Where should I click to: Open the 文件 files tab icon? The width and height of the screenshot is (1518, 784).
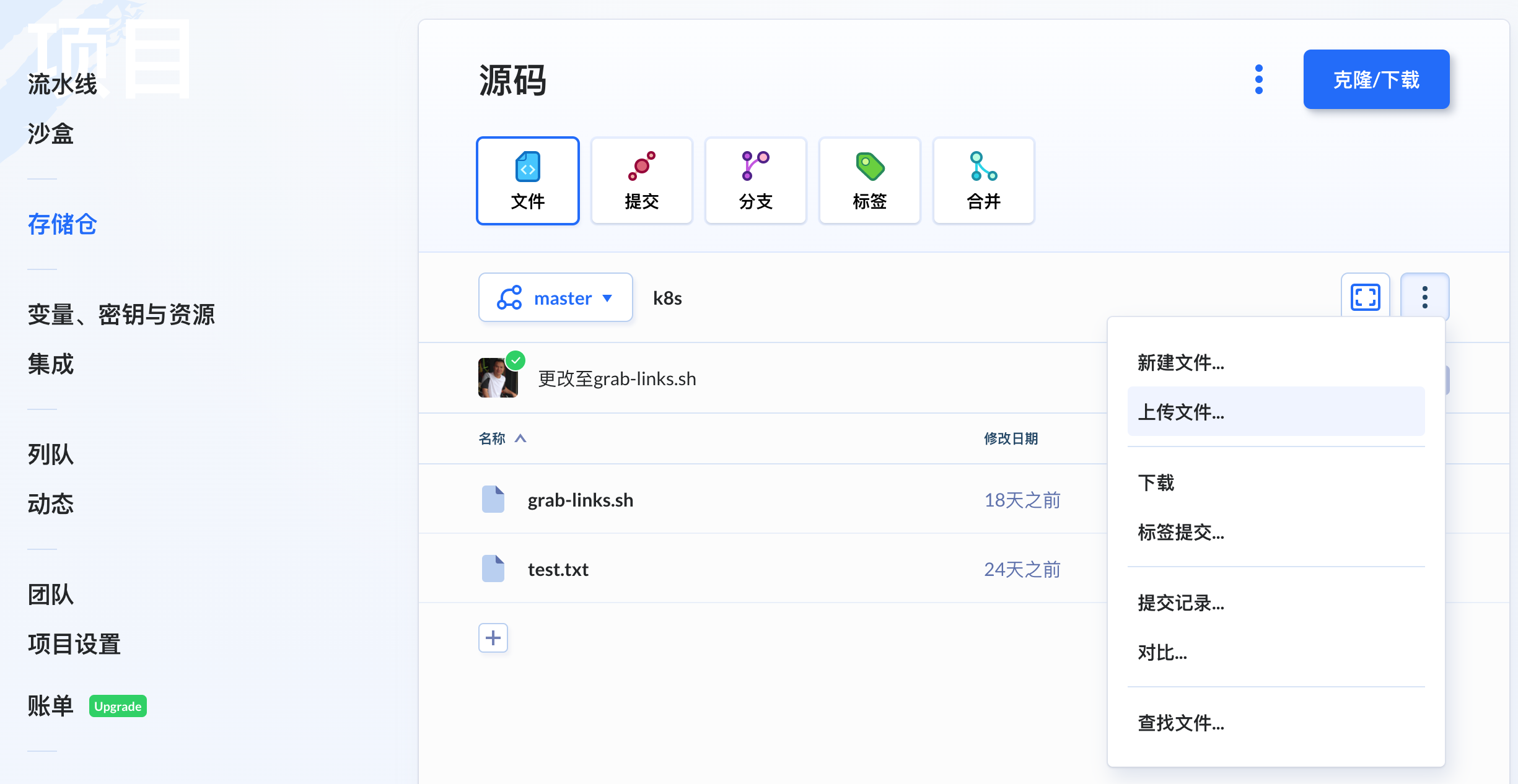(527, 167)
